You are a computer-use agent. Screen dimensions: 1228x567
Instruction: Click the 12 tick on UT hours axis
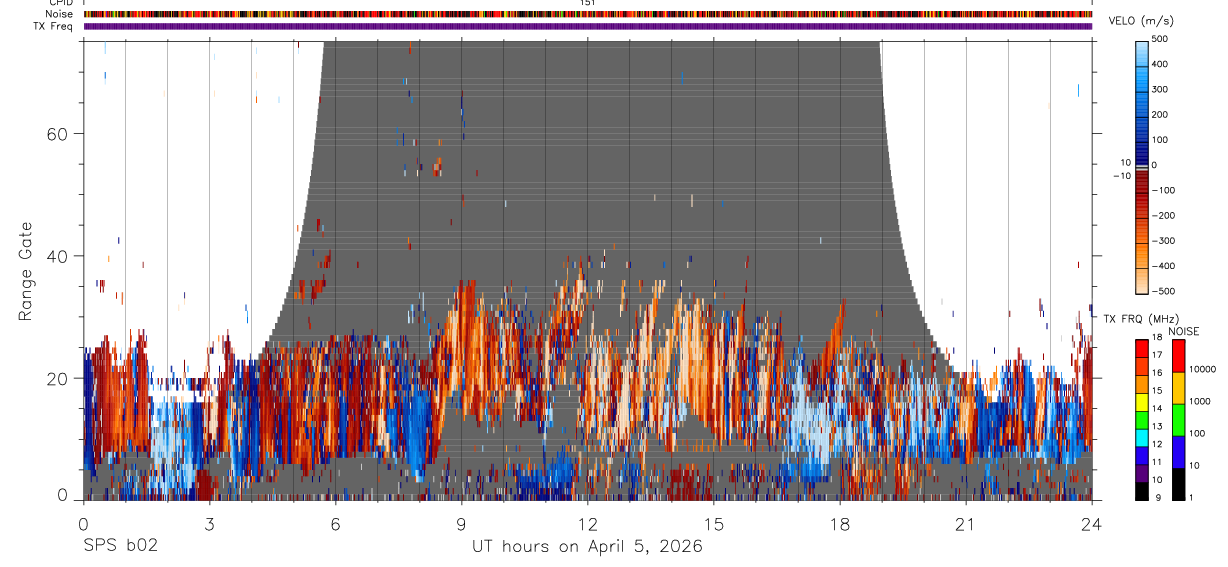587,523
